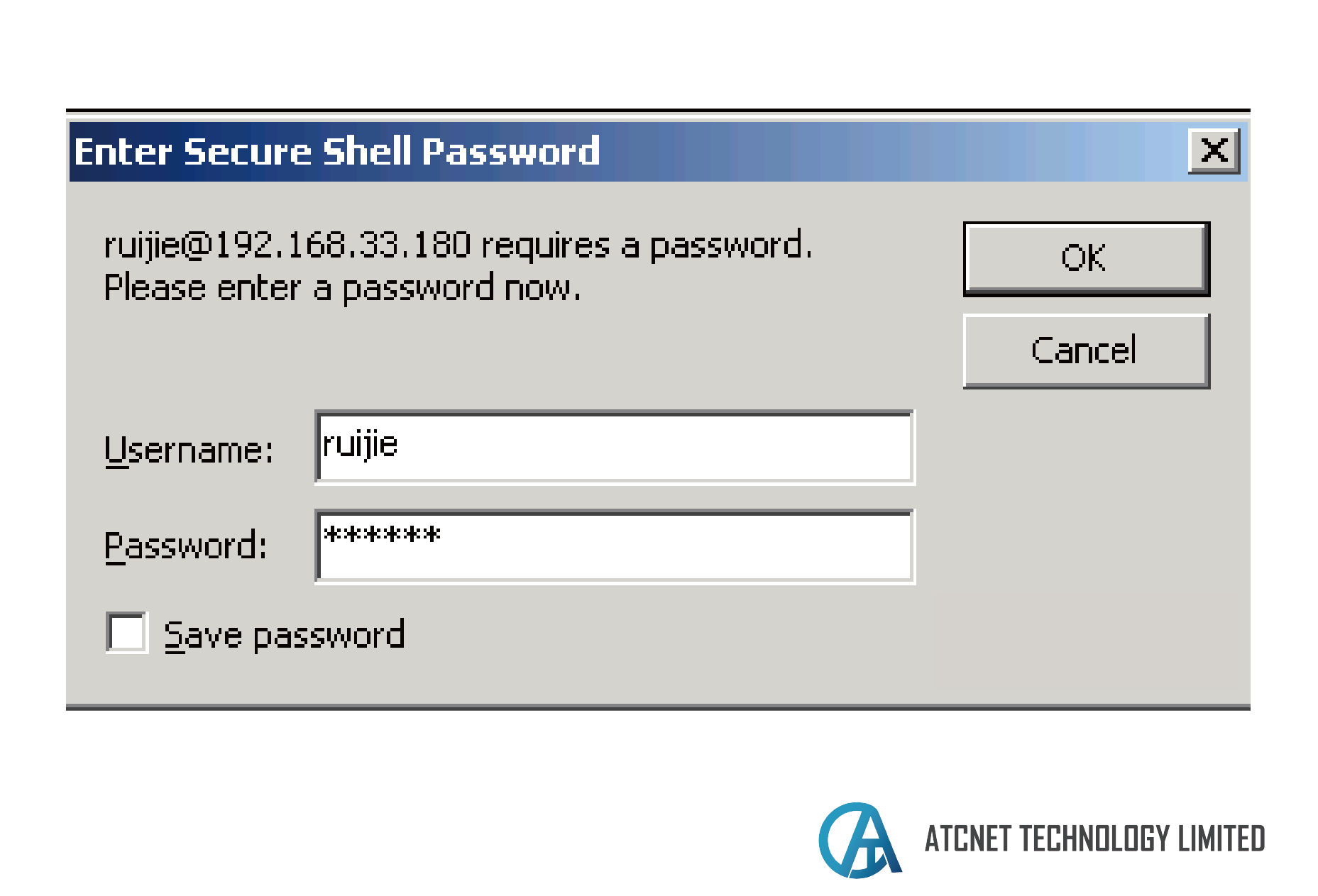The width and height of the screenshot is (1318, 896).
Task: Click empty gray area below the Cancel button
Action: 1086,539
